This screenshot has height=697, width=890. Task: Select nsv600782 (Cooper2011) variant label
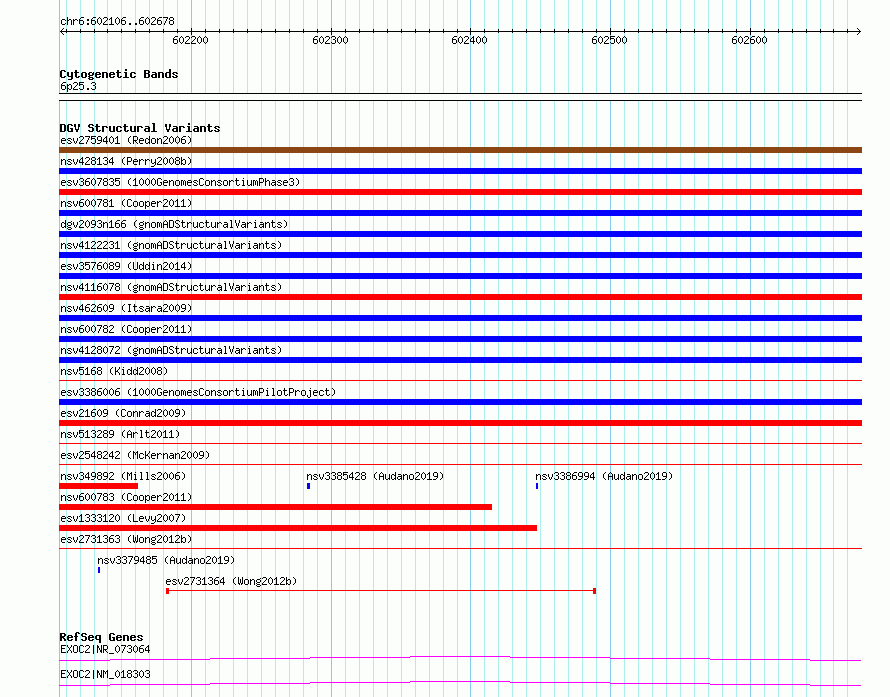click(x=126, y=329)
